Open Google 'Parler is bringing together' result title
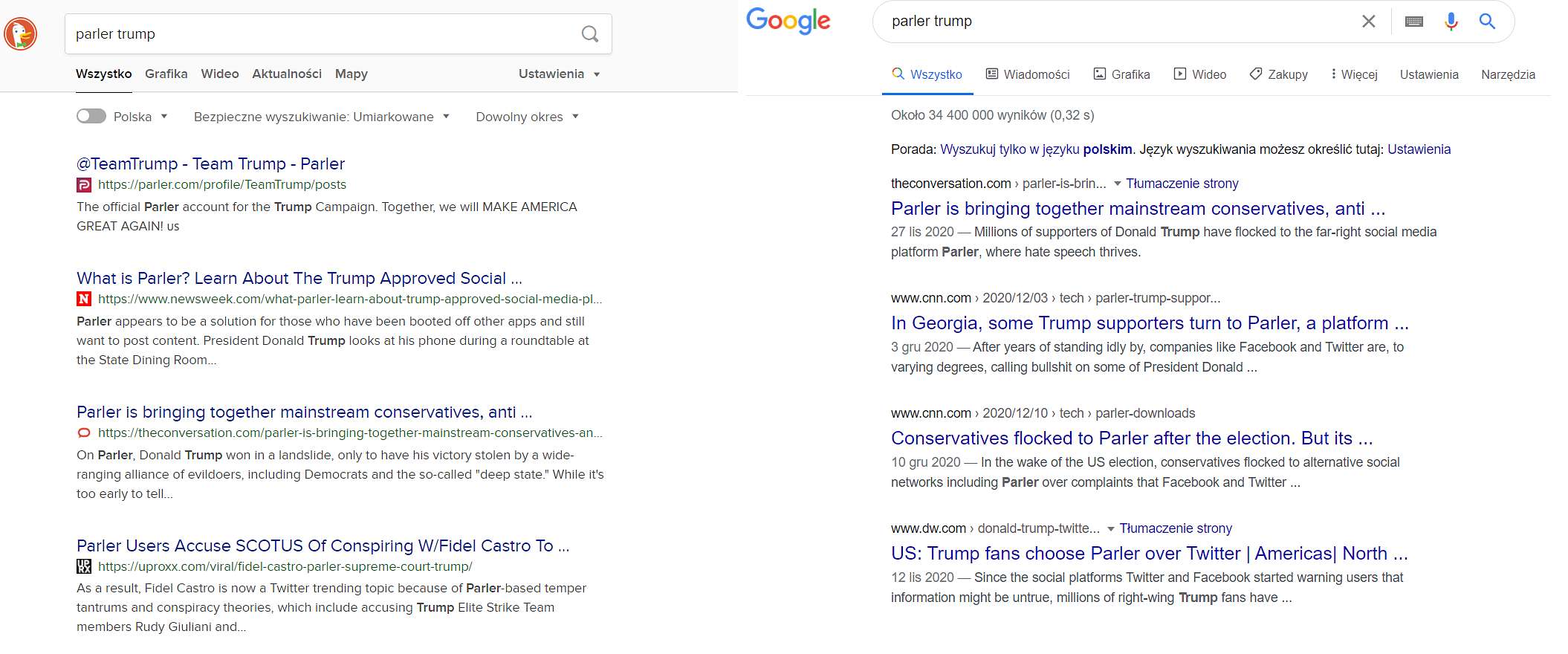This screenshot has width=1568, height=654. (1138, 209)
